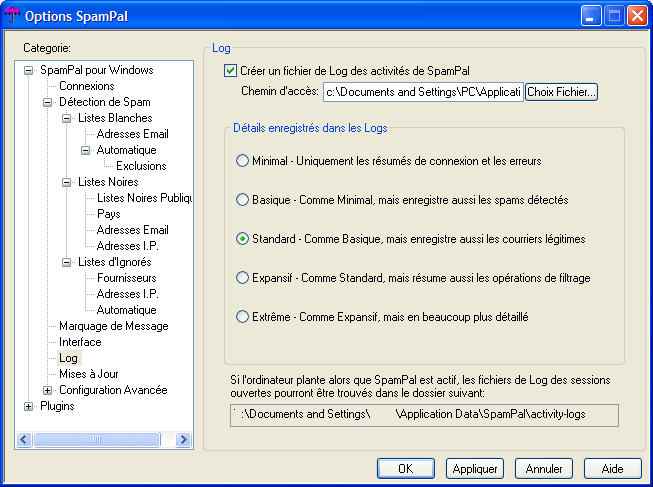
Task: Select the Basique log detail option
Action: (x=242, y=200)
